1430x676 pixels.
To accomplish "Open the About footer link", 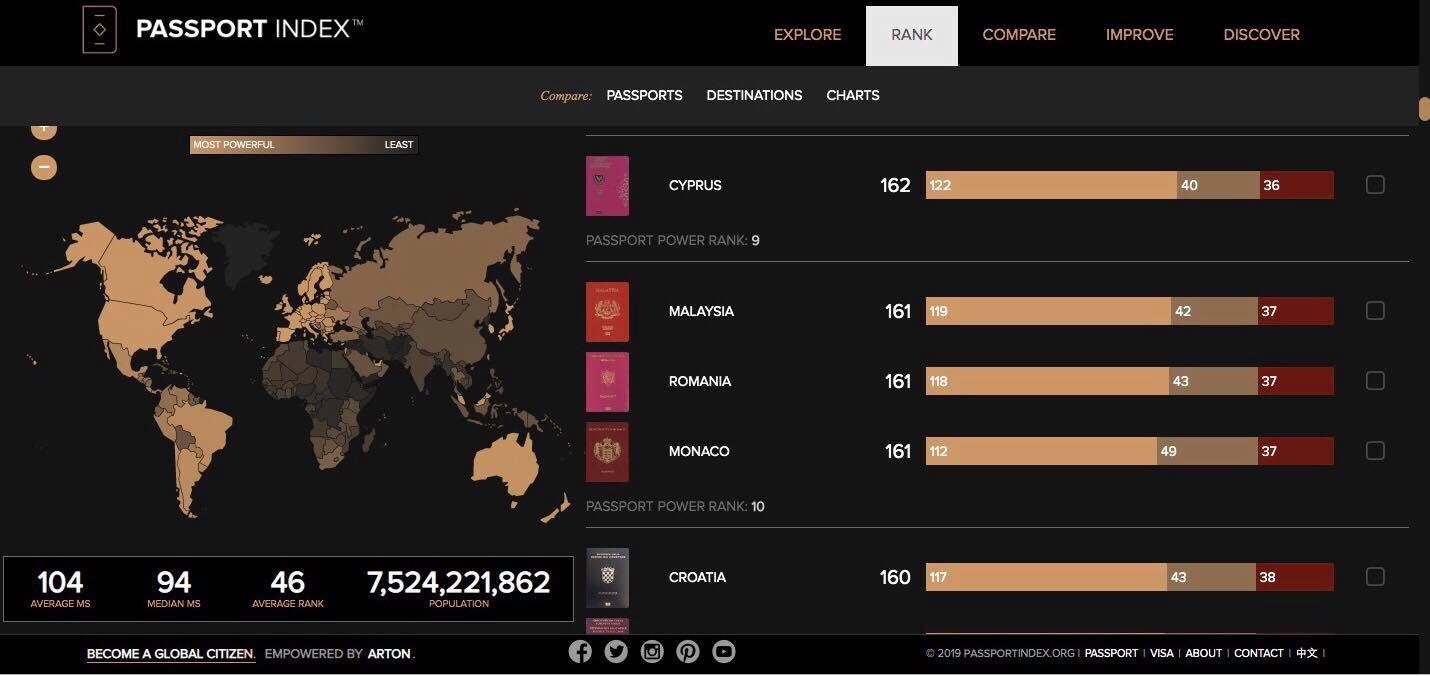I will (x=1204, y=653).
